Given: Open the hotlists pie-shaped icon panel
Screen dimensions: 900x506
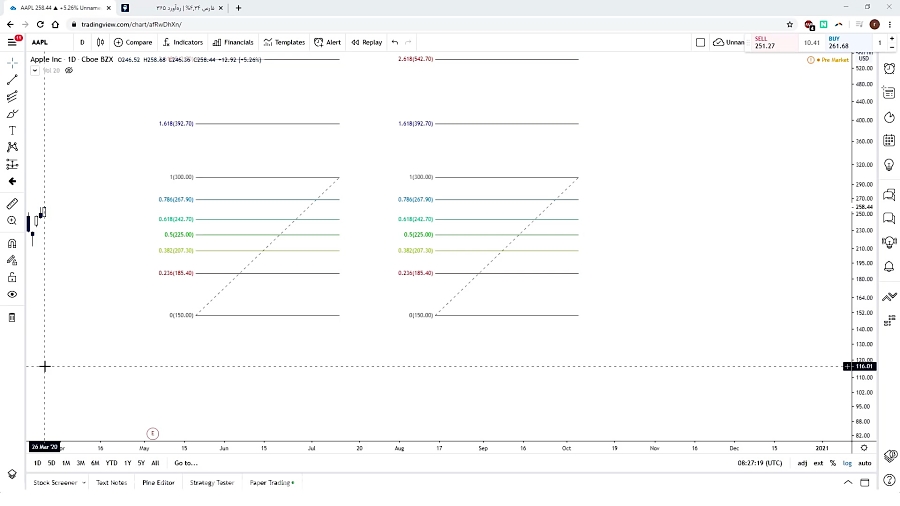Looking at the screenshot, I should coord(889,117).
